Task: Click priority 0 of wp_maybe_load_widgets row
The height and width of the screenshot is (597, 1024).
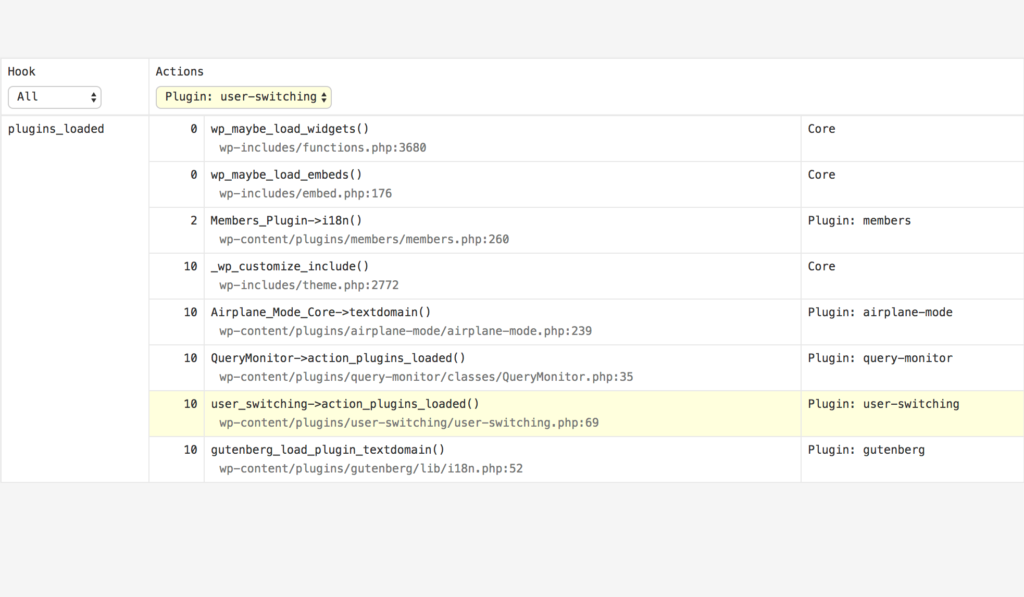Action: [193, 129]
